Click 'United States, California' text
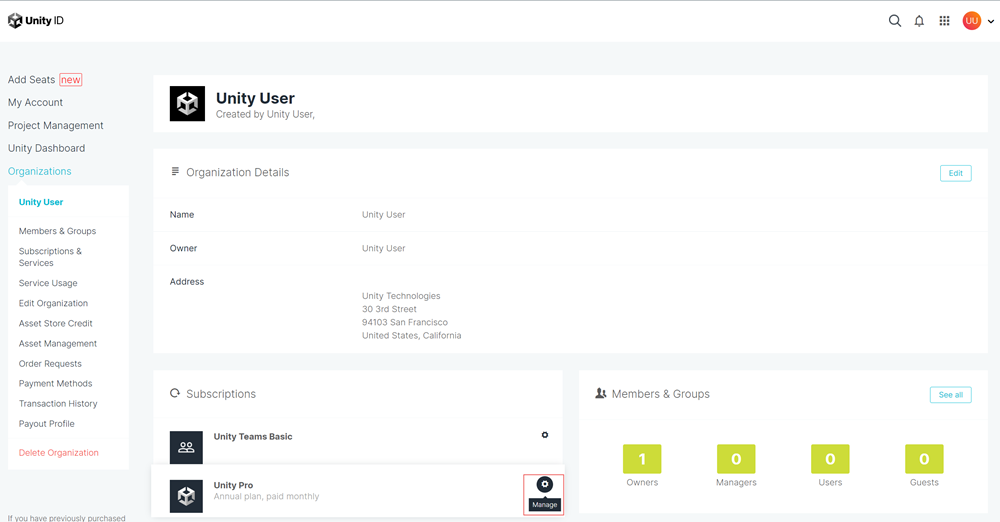The image size is (1000, 522). (411, 335)
